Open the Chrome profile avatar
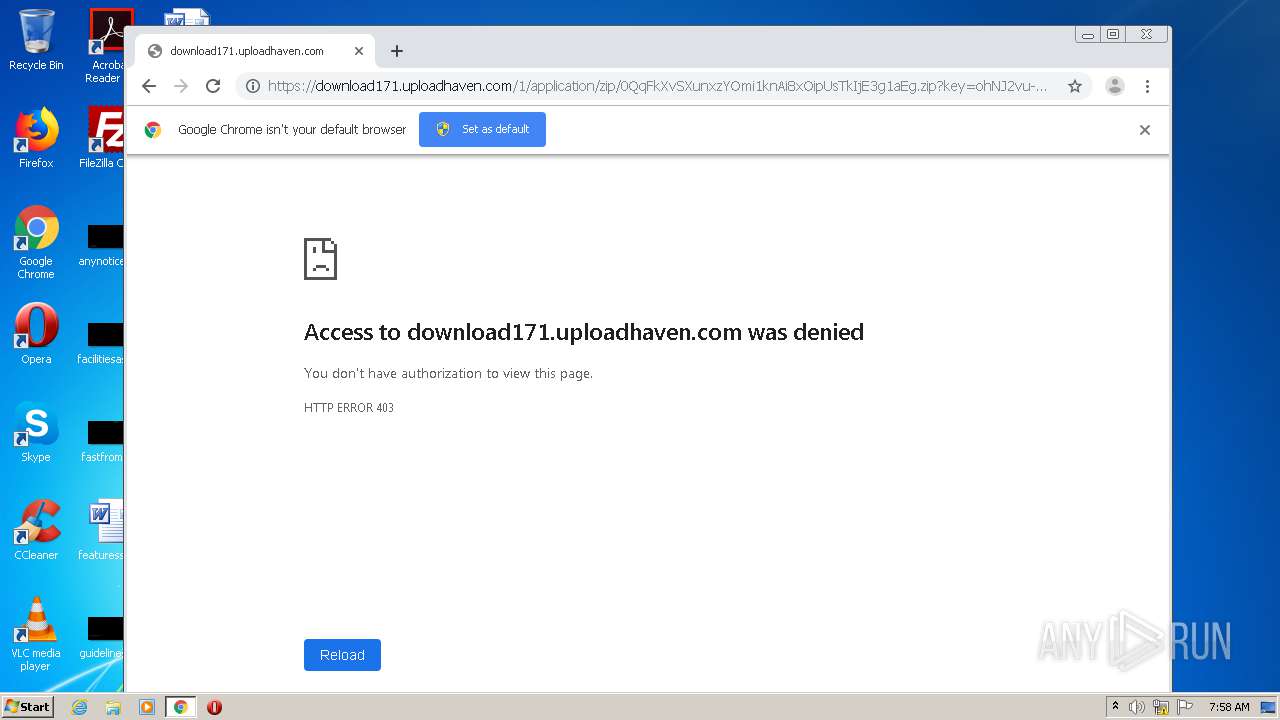Screen dimensions: 1280x720 (1115, 86)
